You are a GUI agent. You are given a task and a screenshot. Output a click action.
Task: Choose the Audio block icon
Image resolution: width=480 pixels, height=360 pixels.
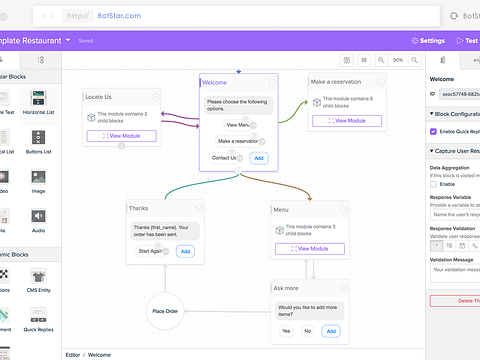(x=38, y=216)
